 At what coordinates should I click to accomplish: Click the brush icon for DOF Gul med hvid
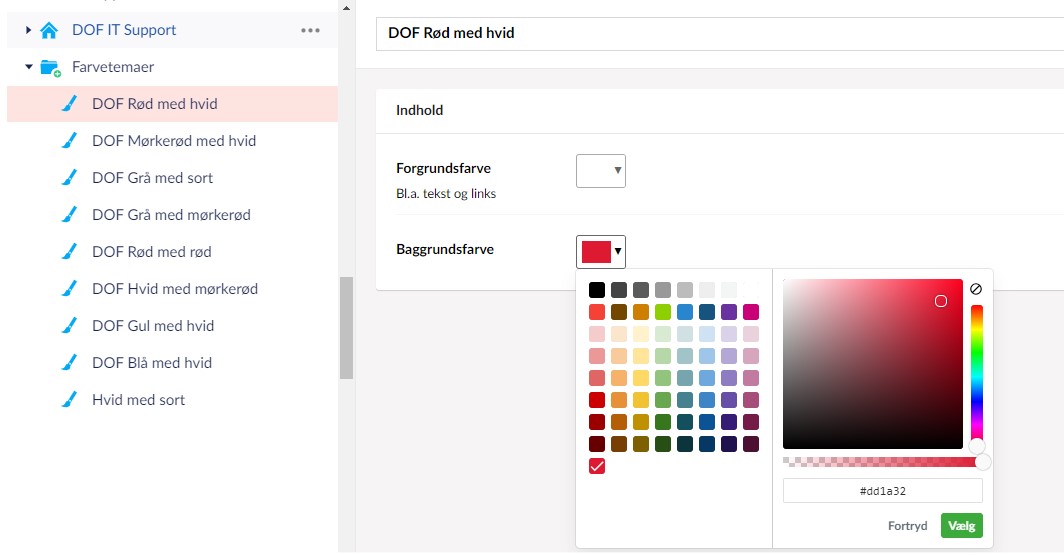point(69,326)
